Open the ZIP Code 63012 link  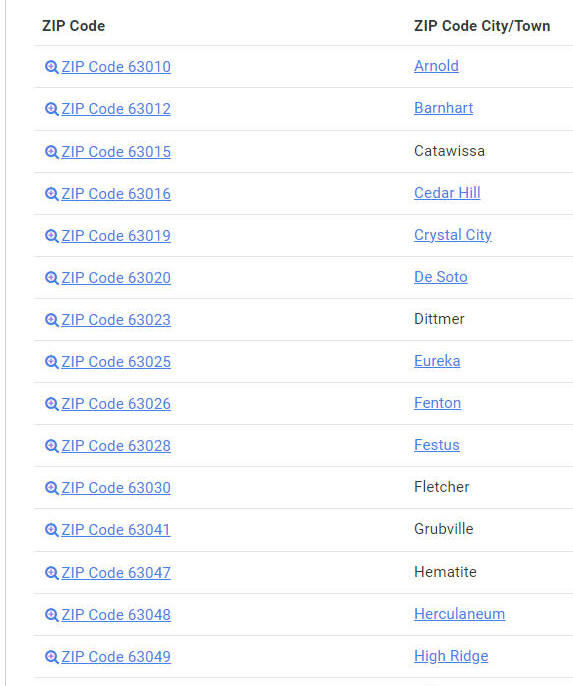[x=116, y=109]
